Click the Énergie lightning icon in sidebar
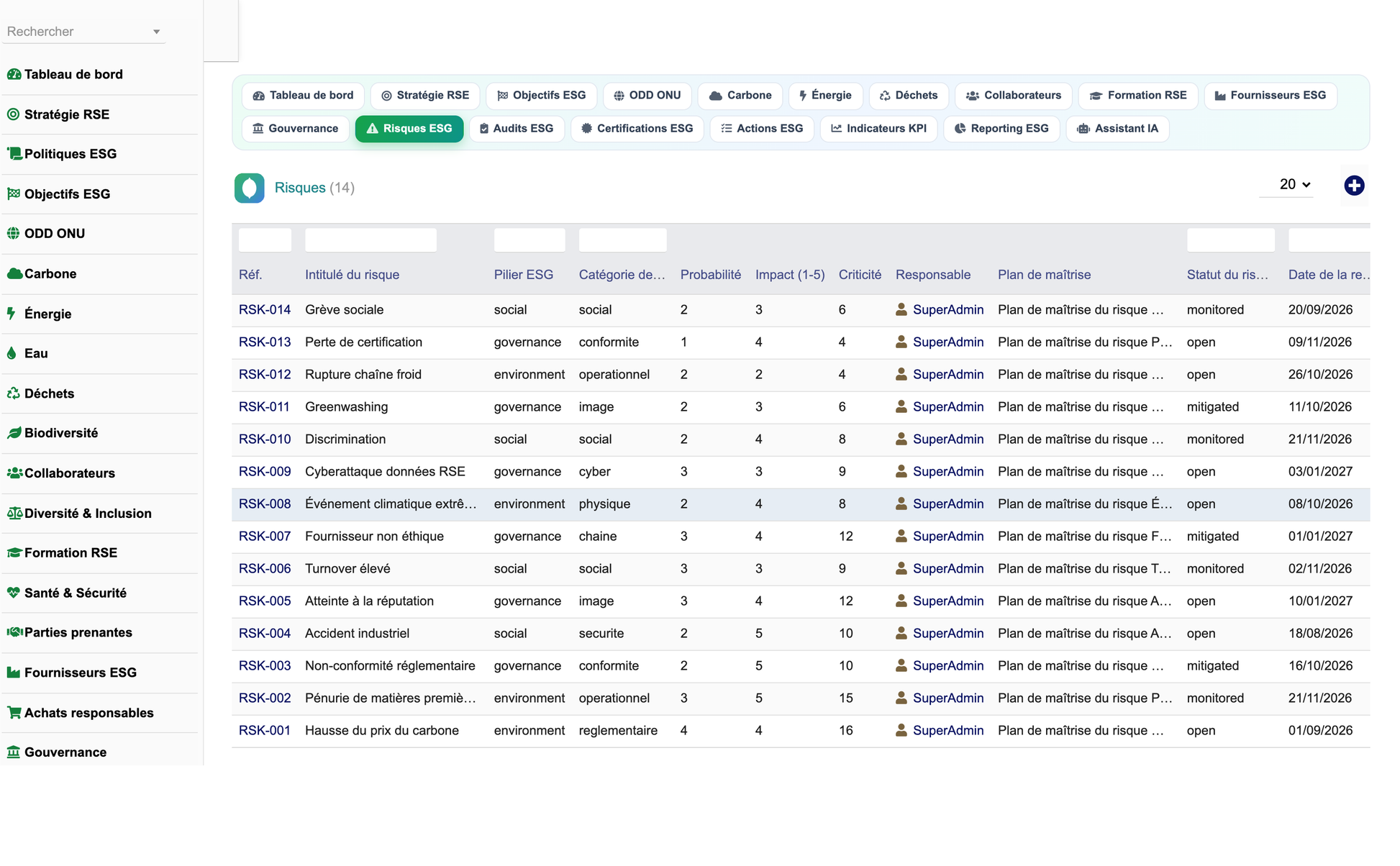1400x866 pixels. pos(12,314)
